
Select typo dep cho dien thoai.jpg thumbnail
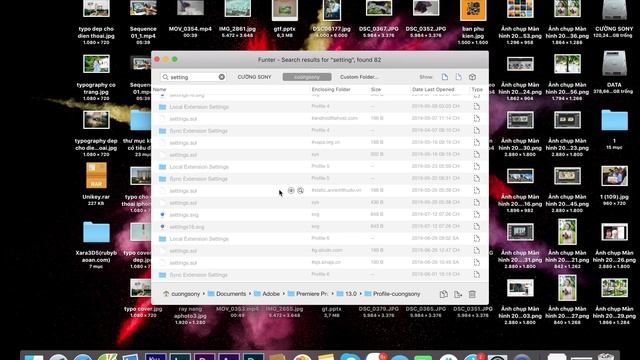coord(96,9)
